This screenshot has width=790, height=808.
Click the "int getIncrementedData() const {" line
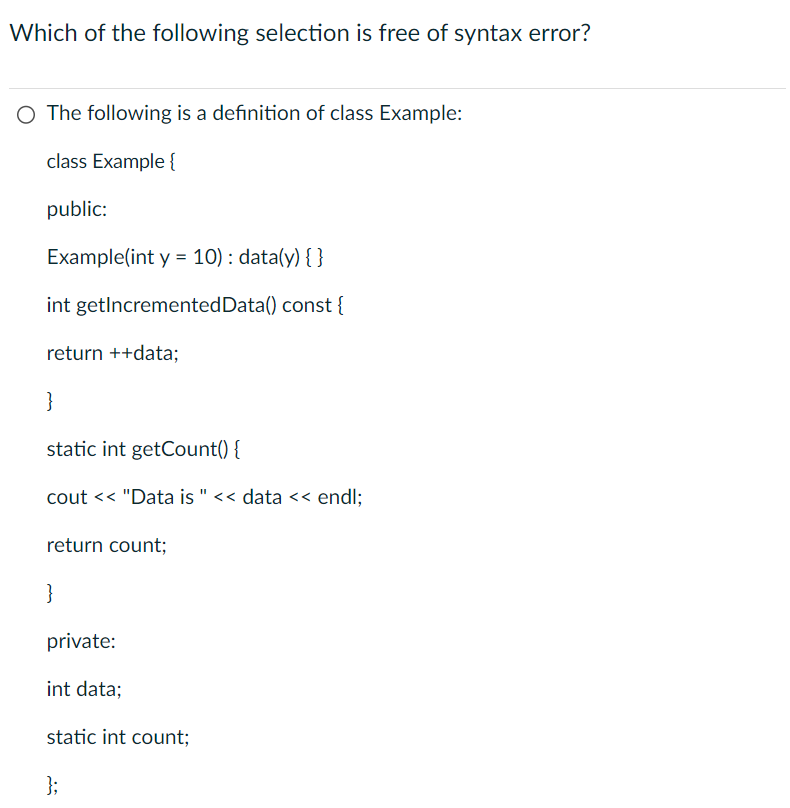195,305
